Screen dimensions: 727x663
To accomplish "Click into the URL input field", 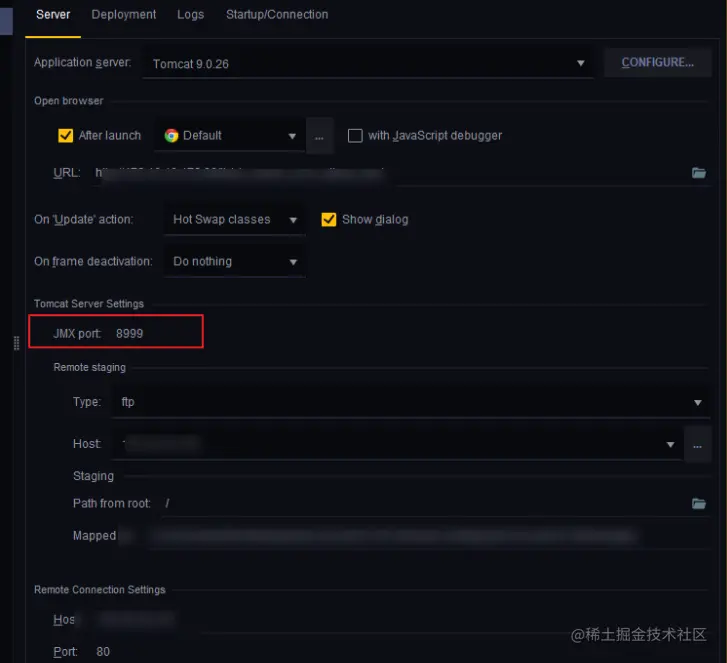I will (x=388, y=173).
